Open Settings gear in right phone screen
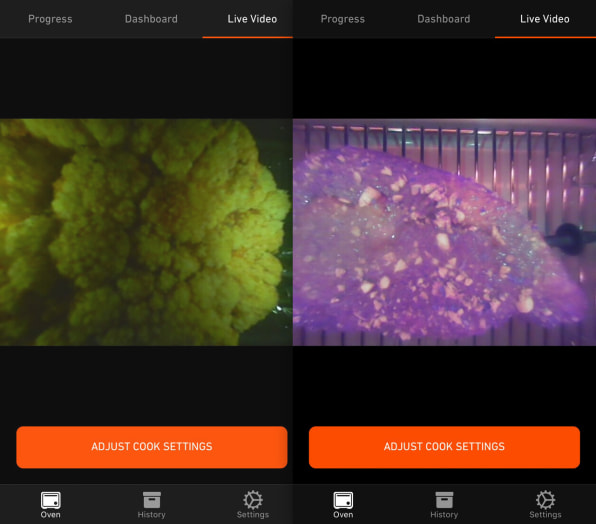596x524 pixels. pyautogui.click(x=545, y=500)
